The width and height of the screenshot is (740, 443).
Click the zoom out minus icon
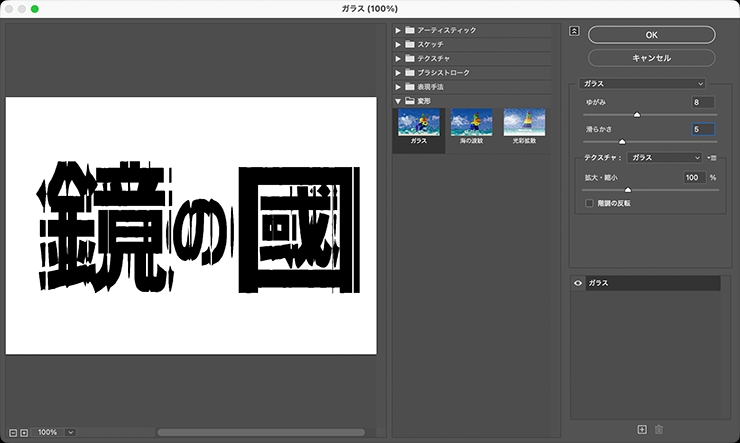click(12, 432)
